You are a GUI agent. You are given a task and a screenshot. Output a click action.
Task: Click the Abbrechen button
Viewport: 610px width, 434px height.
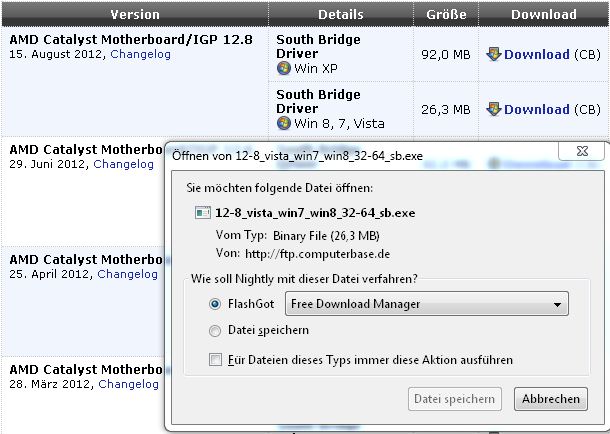(550, 399)
